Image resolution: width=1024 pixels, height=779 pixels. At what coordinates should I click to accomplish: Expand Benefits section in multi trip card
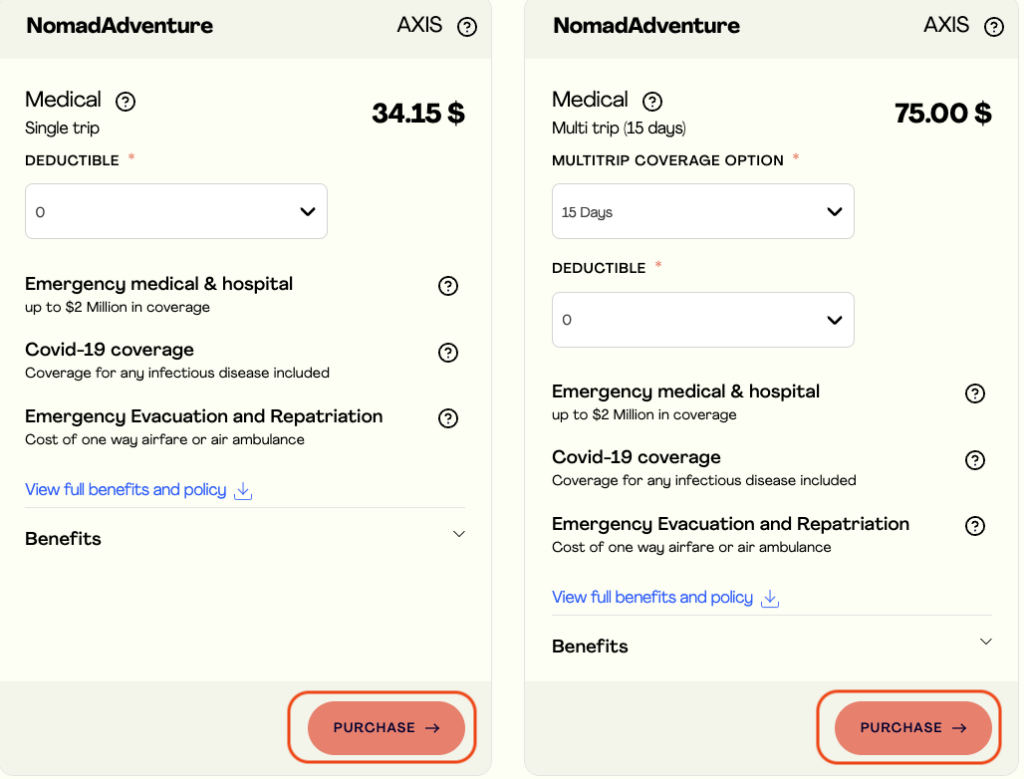(986, 642)
